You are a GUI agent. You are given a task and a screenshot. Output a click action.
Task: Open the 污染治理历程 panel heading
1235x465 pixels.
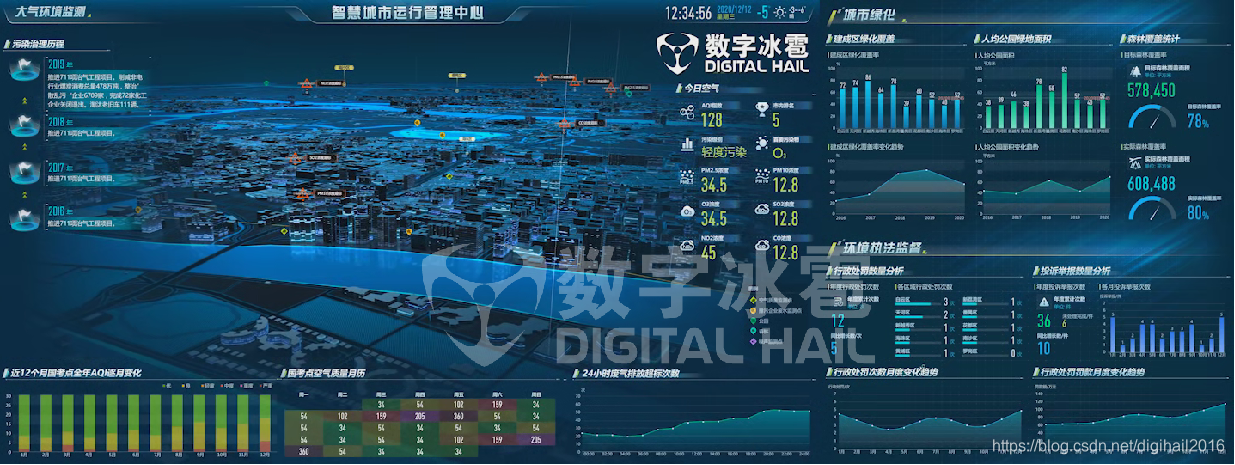[39, 44]
